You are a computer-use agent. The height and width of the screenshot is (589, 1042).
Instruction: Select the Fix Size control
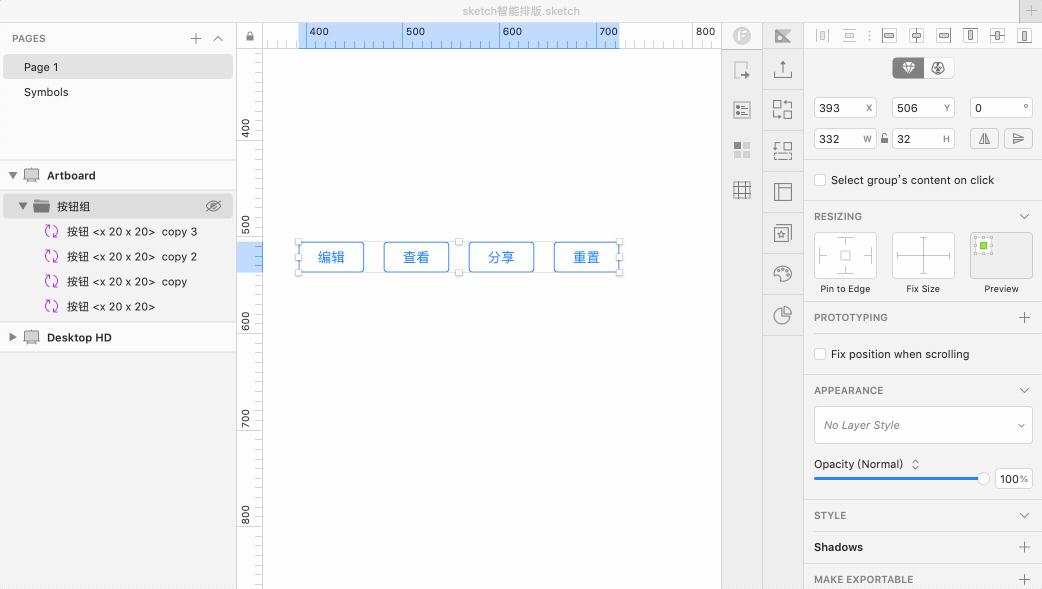click(923, 256)
